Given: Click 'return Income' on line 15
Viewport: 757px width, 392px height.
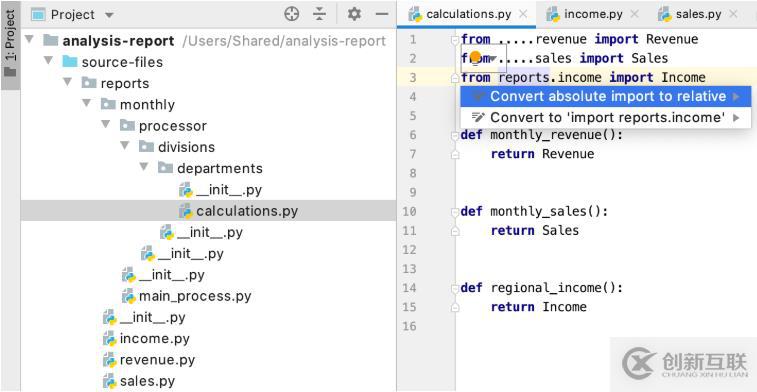Looking at the screenshot, I should 539,307.
